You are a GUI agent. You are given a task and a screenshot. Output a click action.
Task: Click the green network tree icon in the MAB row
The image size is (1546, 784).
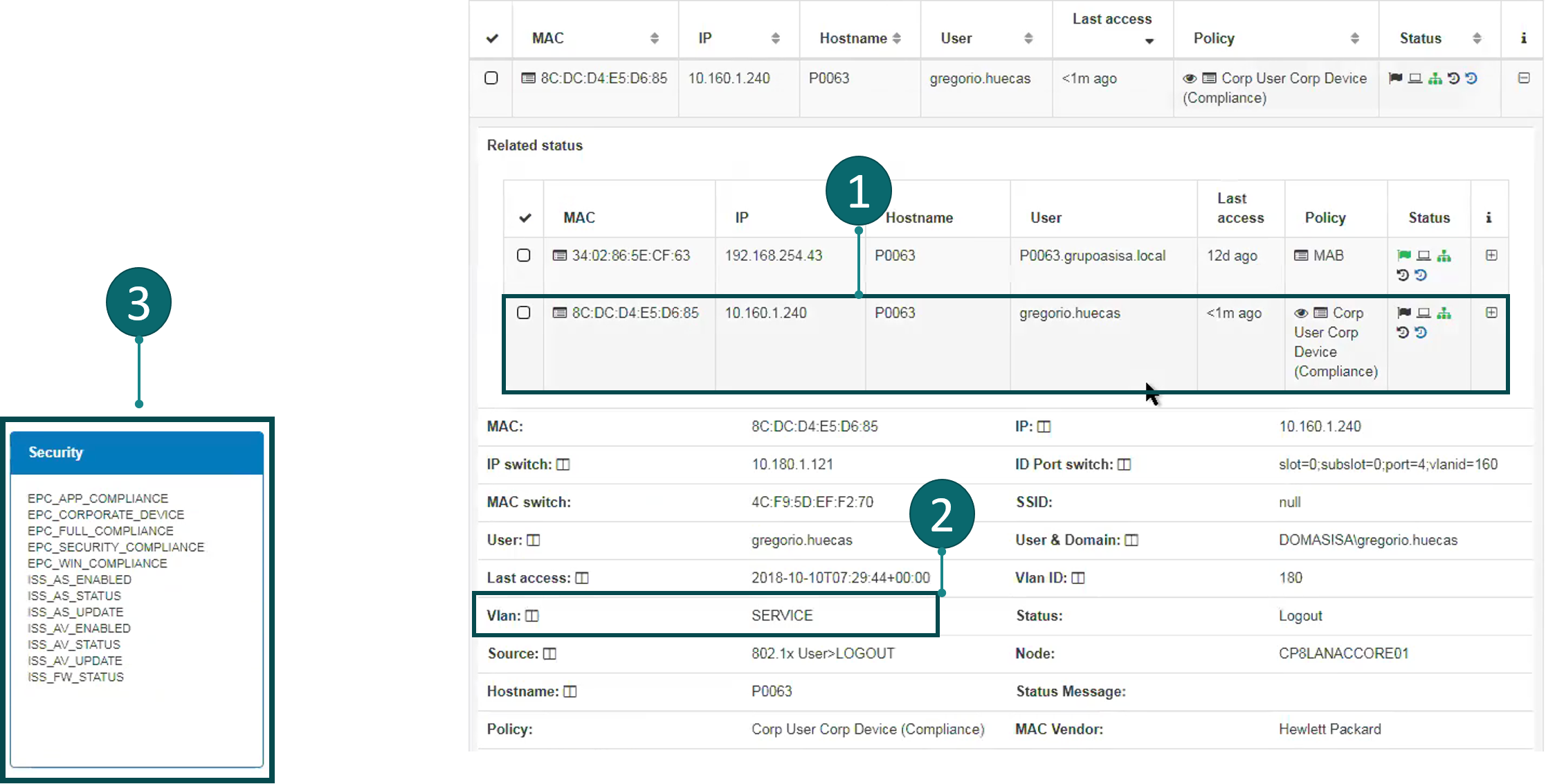(x=1444, y=256)
